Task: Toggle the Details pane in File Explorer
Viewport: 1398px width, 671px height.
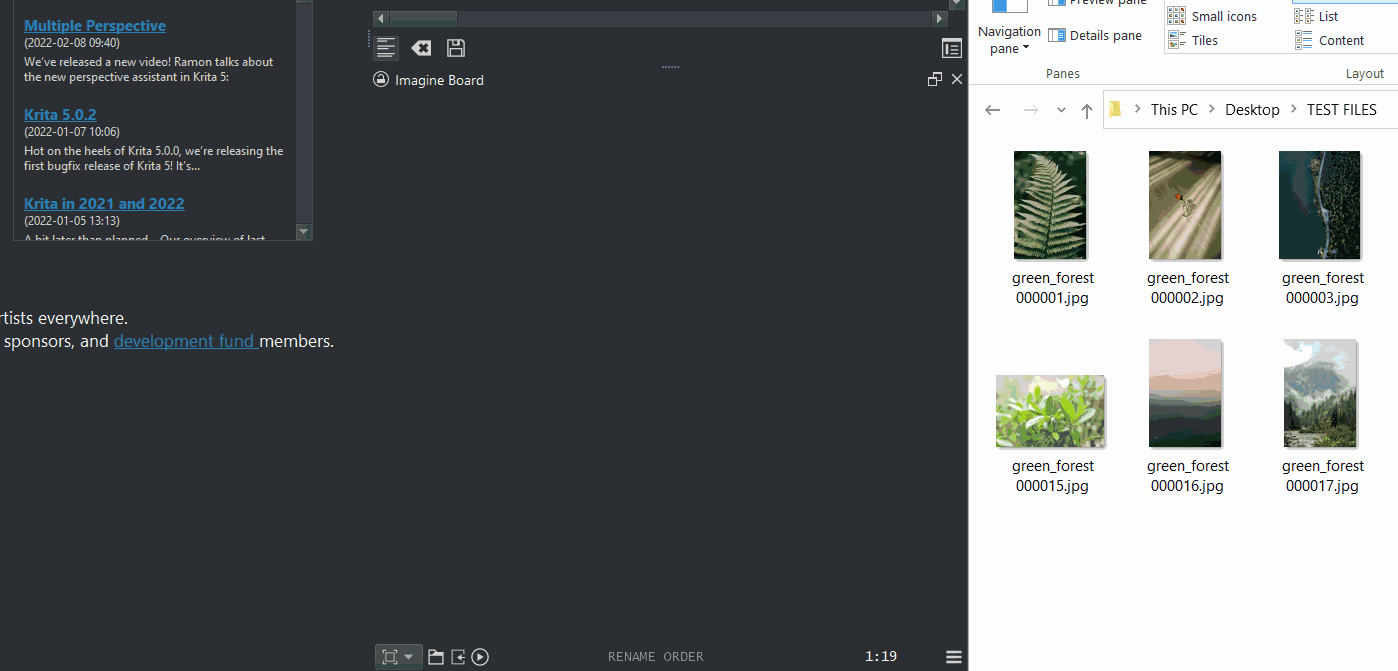Action: click(1095, 35)
